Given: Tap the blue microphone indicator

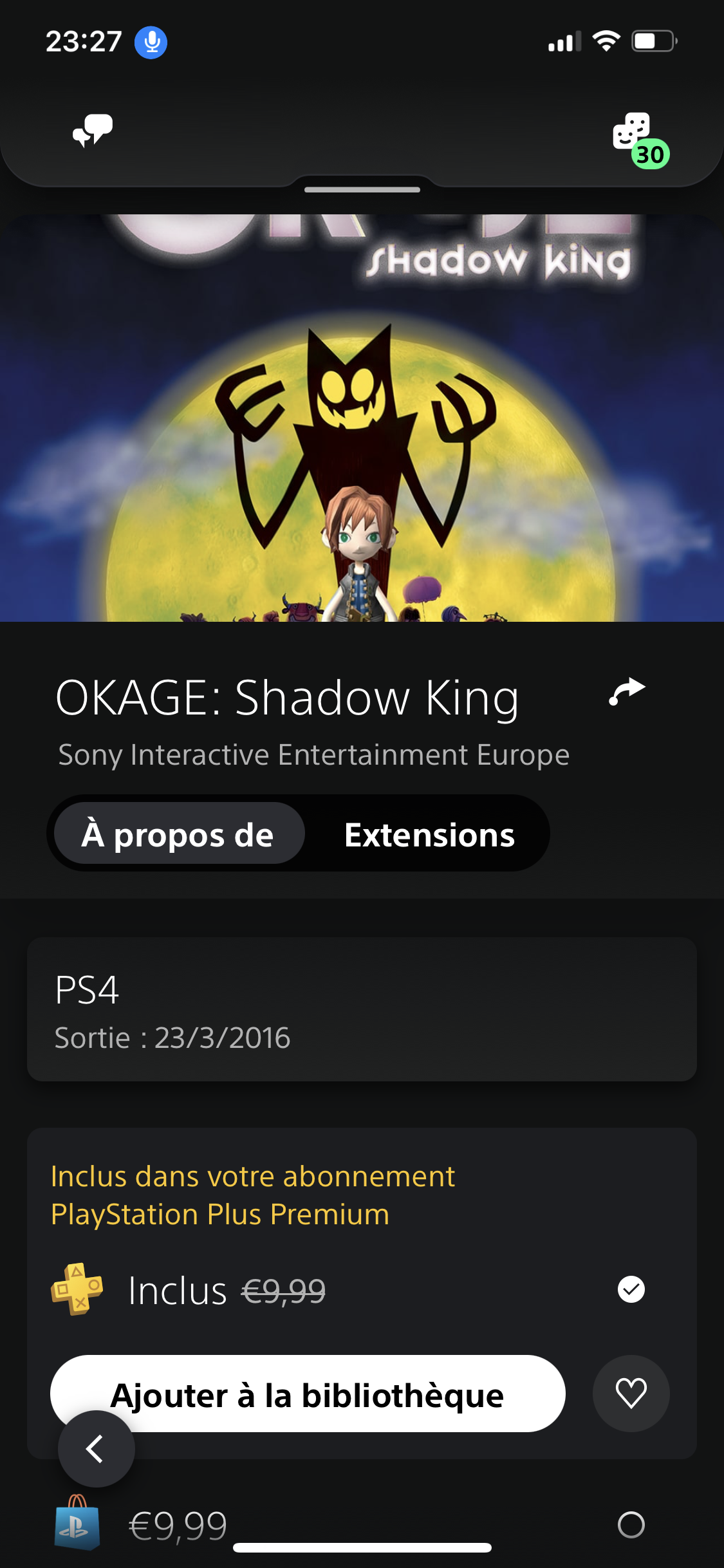Looking at the screenshot, I should point(151,42).
